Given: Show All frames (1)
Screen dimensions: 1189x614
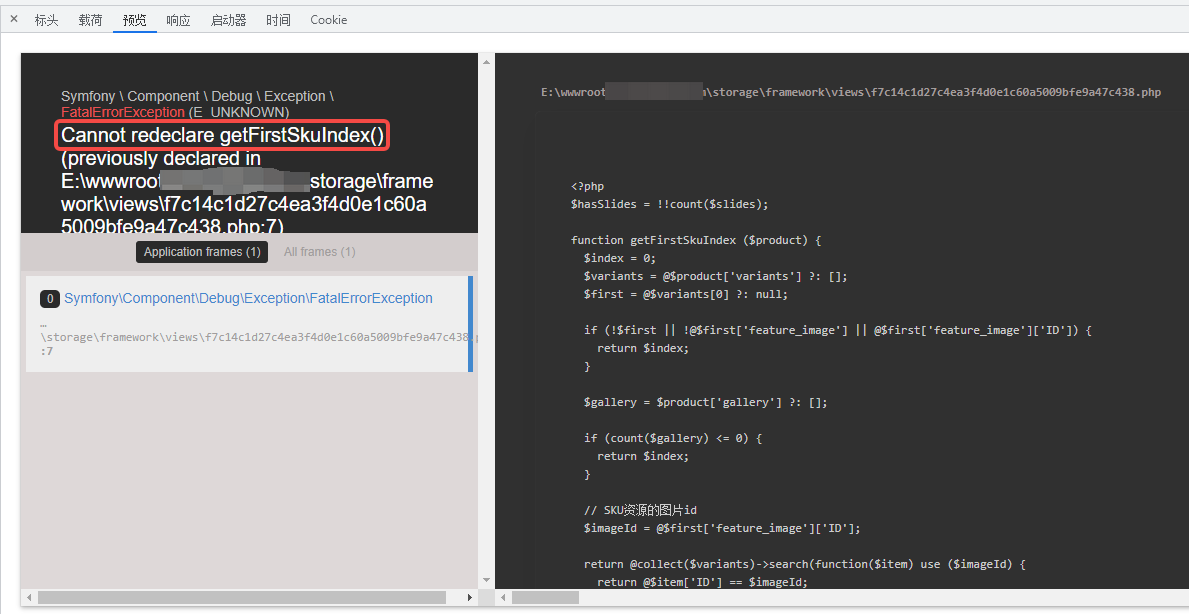Looking at the screenshot, I should pos(319,252).
